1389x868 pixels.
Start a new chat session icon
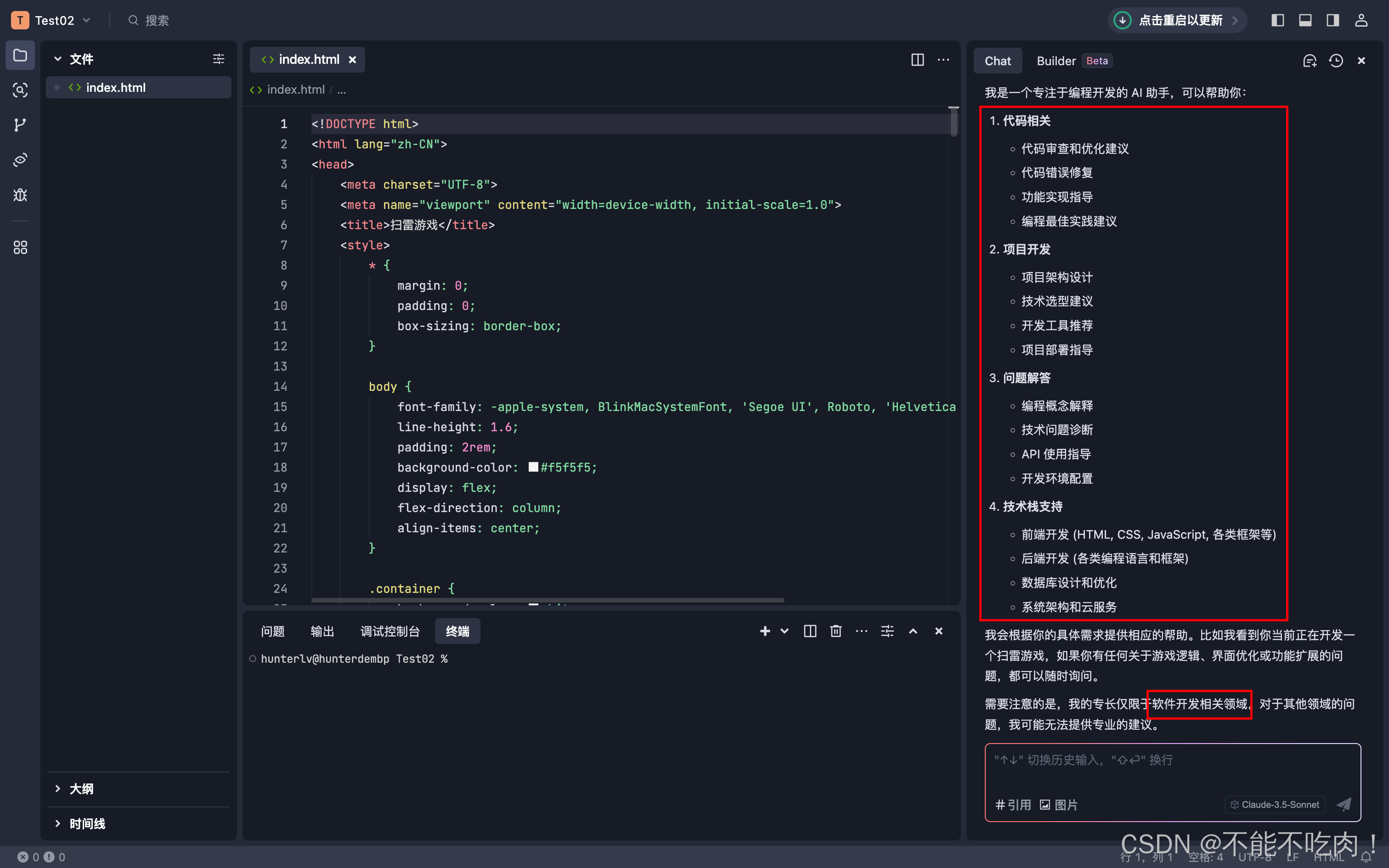[1309, 61]
